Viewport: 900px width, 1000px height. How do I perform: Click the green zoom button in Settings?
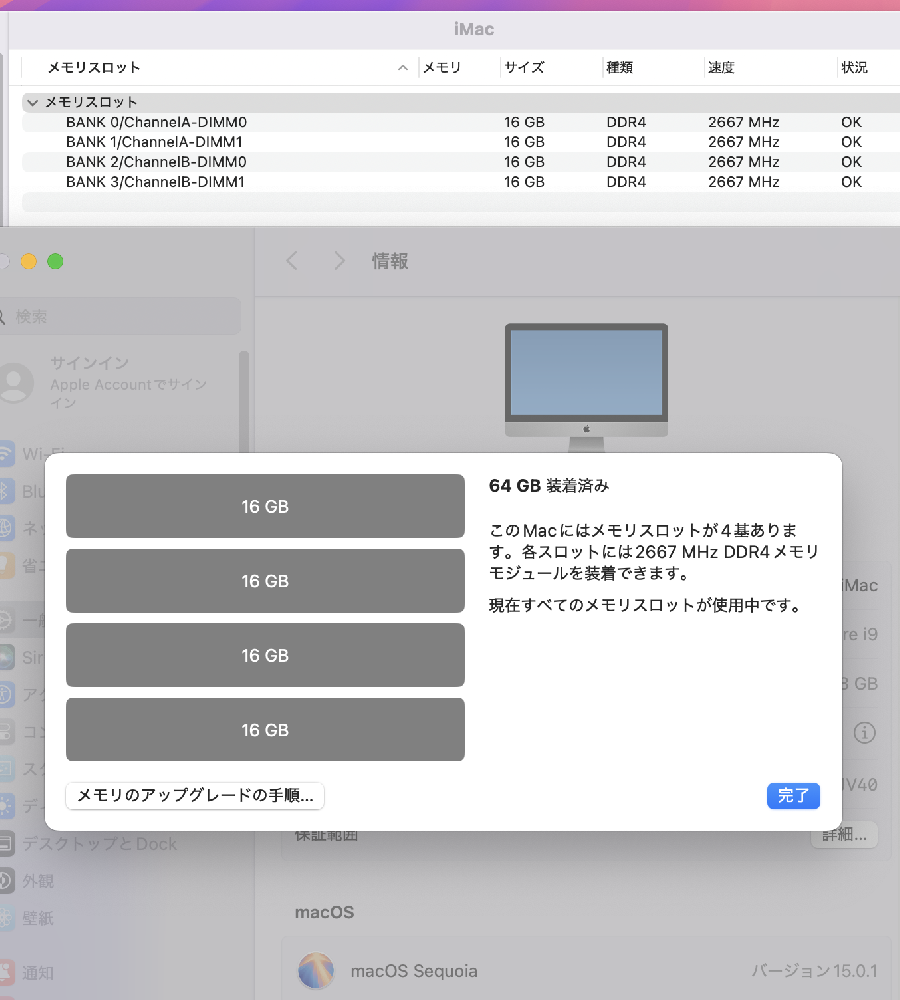click(x=55, y=261)
